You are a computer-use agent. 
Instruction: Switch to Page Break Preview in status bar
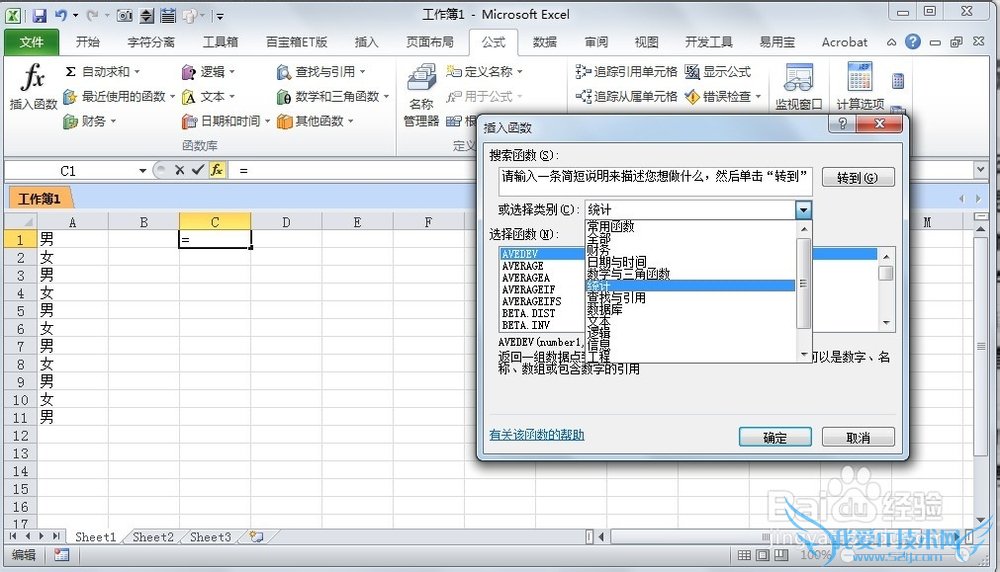tap(781, 555)
